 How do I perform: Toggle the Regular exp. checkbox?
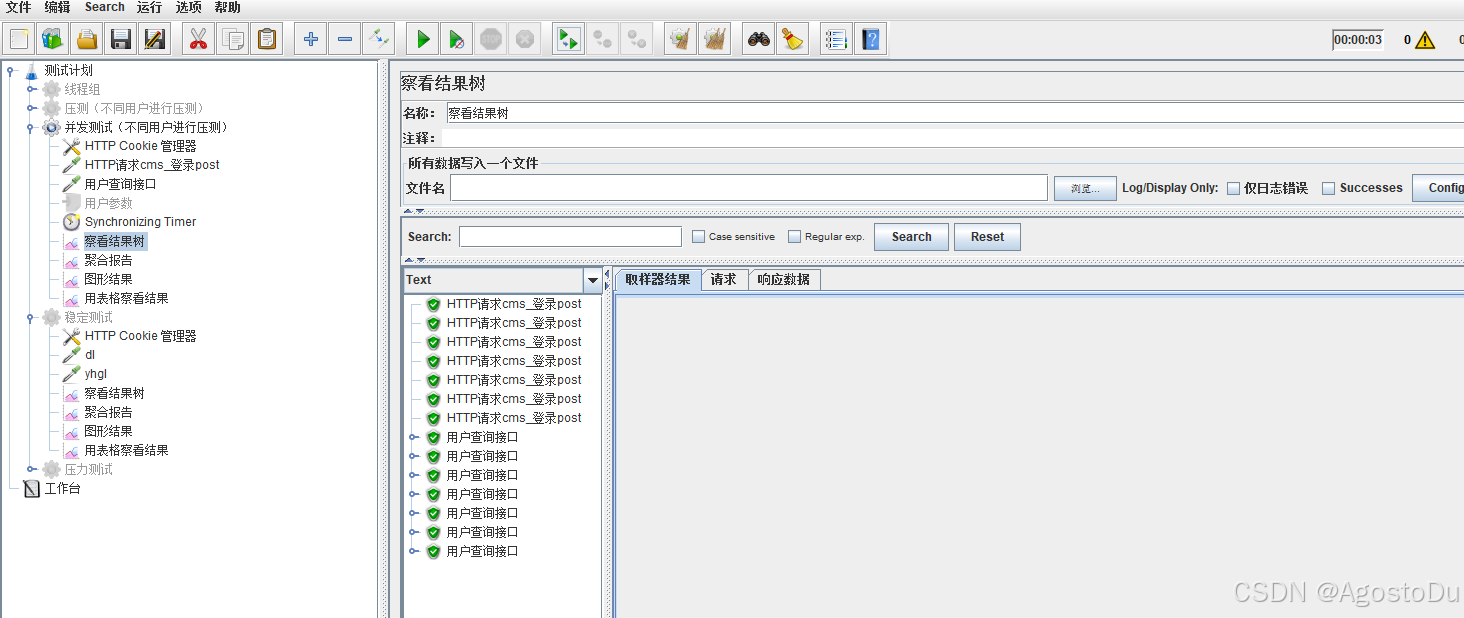[x=795, y=237]
